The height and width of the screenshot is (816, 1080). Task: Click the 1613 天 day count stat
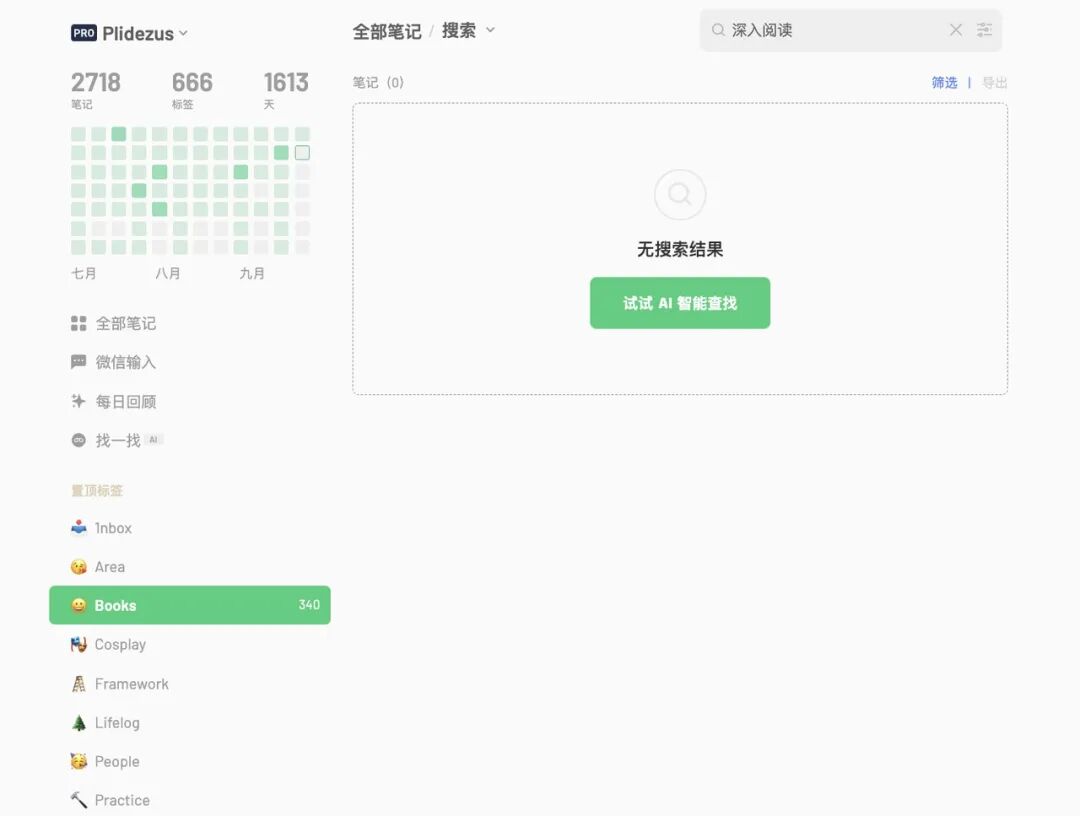point(286,90)
